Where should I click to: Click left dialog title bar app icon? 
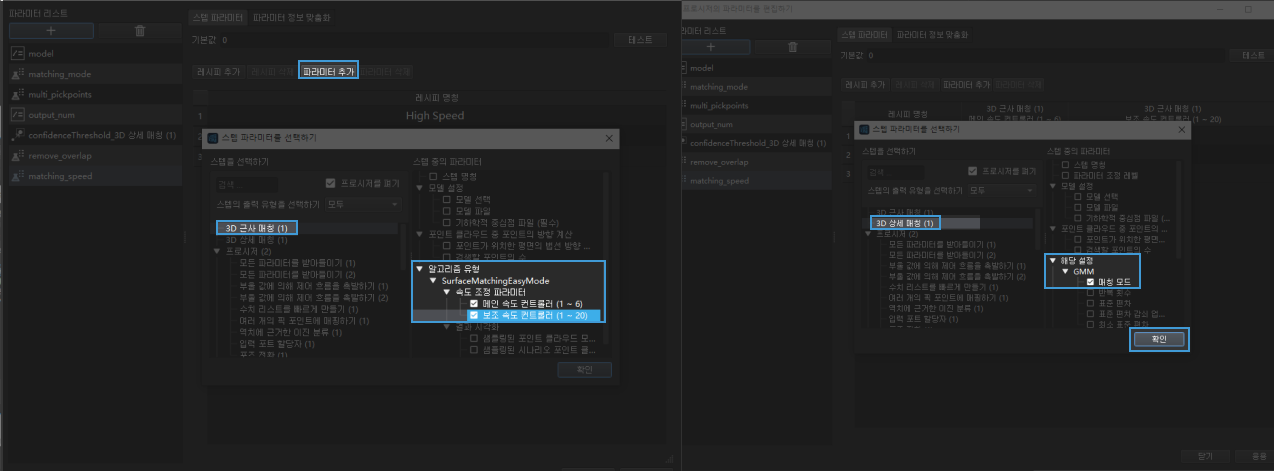click(x=212, y=137)
